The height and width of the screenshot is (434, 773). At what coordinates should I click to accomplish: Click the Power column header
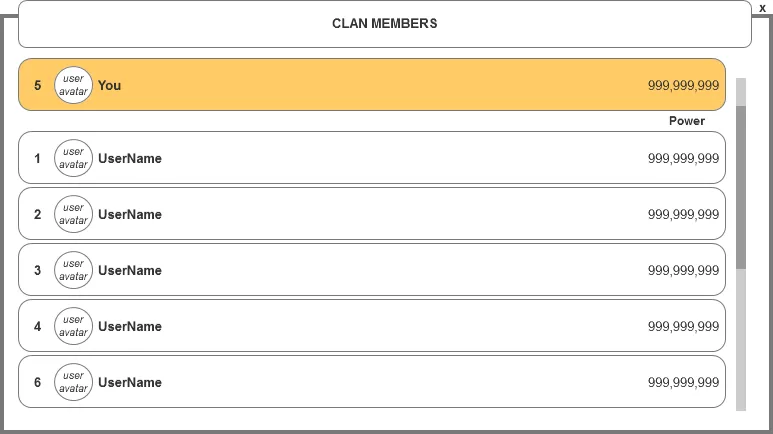click(x=687, y=121)
